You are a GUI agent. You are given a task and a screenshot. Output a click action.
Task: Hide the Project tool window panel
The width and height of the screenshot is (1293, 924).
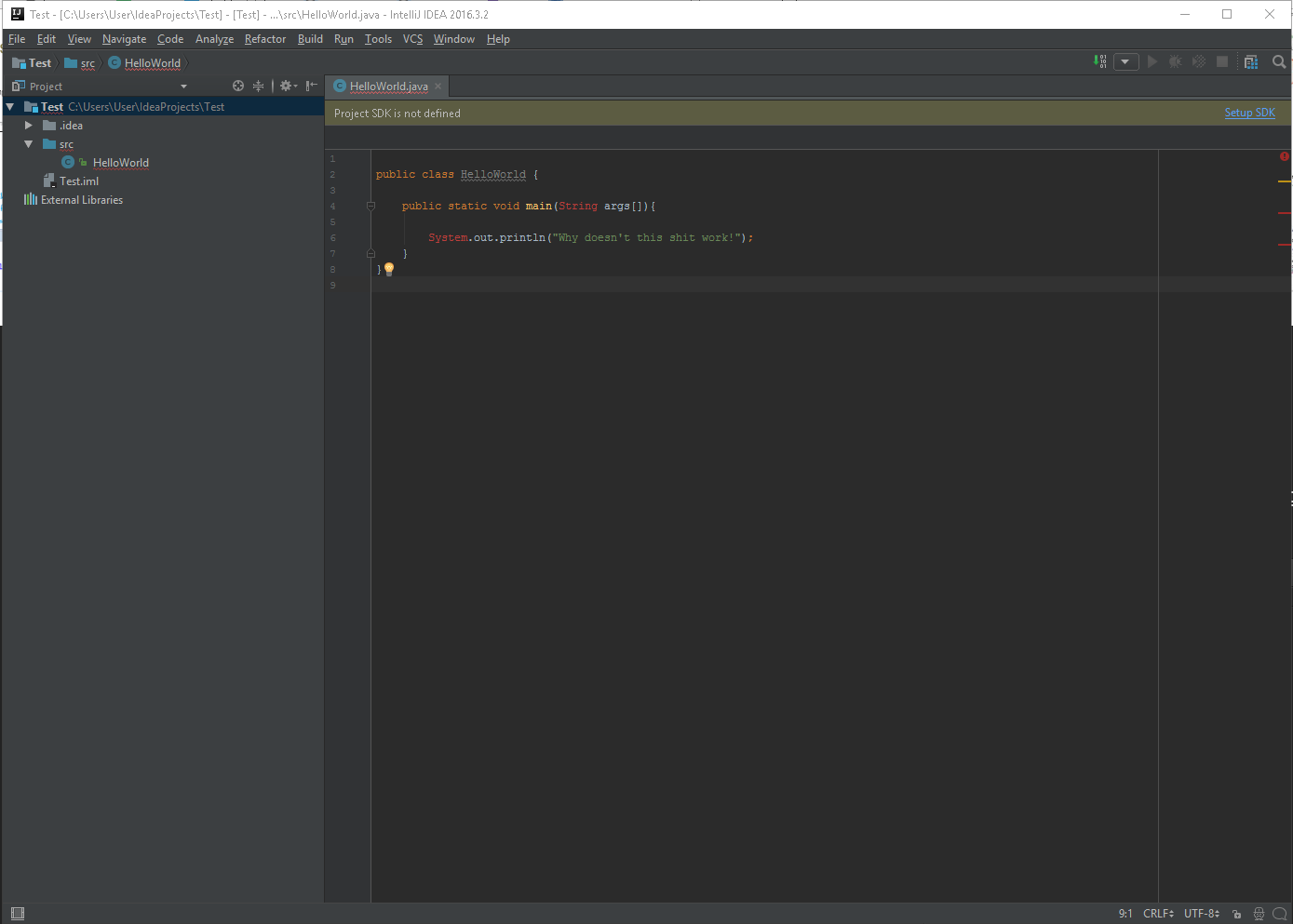312,86
